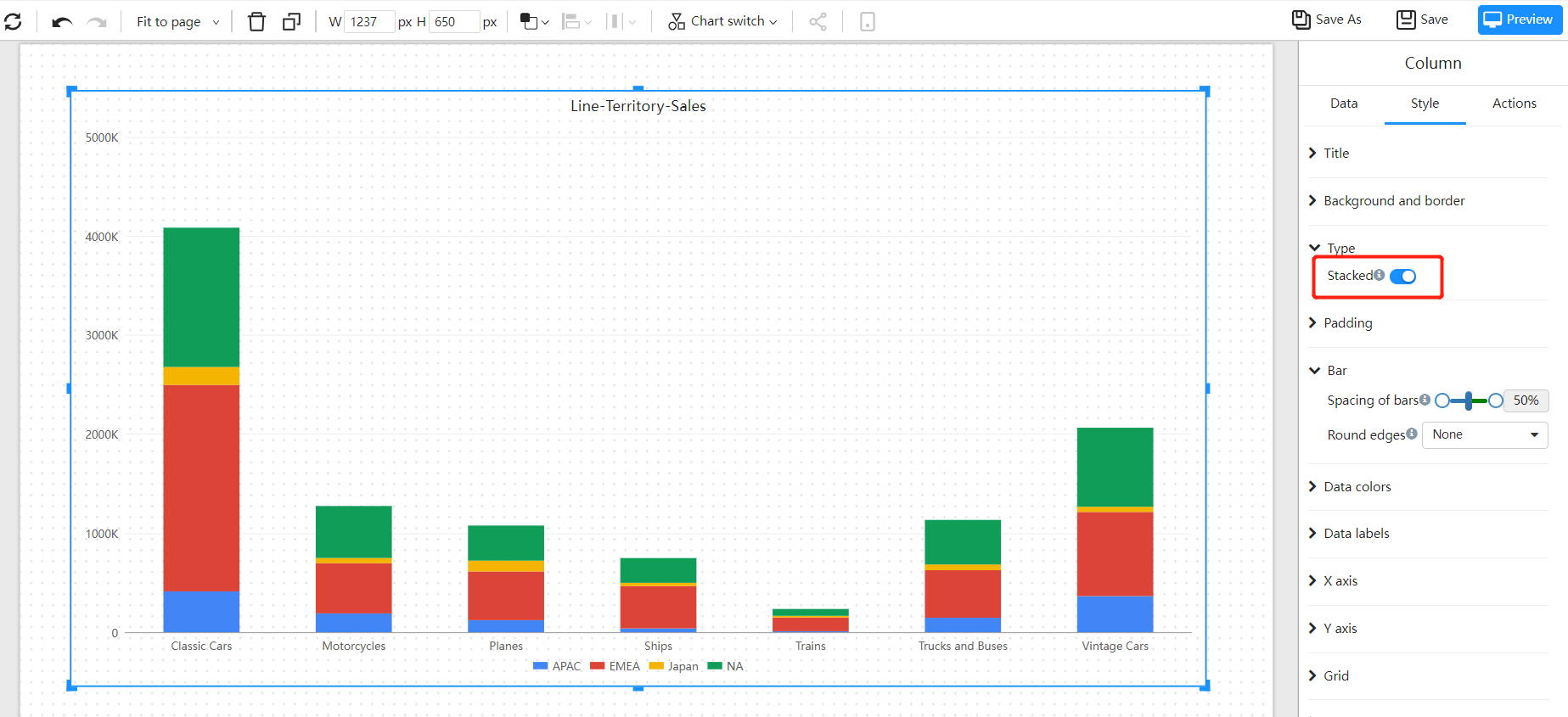Image resolution: width=1568 pixels, height=717 pixels.
Task: Click the height input showing 650
Action: click(x=454, y=22)
